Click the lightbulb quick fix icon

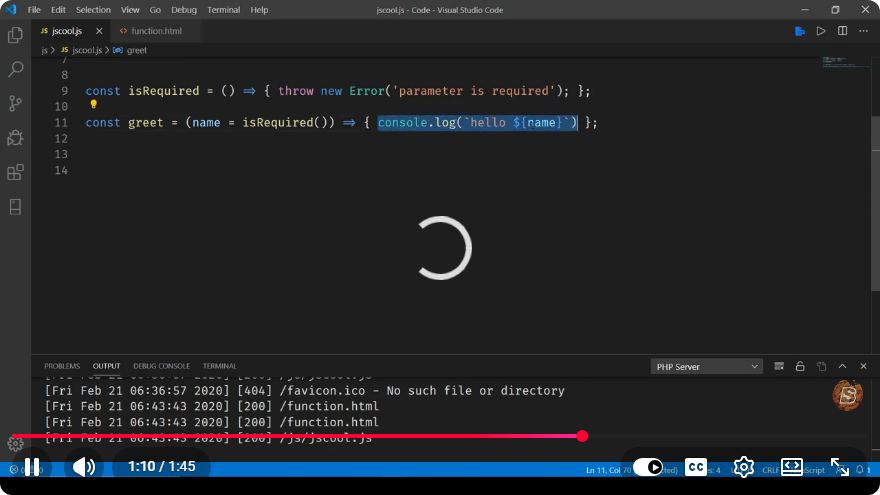[94, 104]
